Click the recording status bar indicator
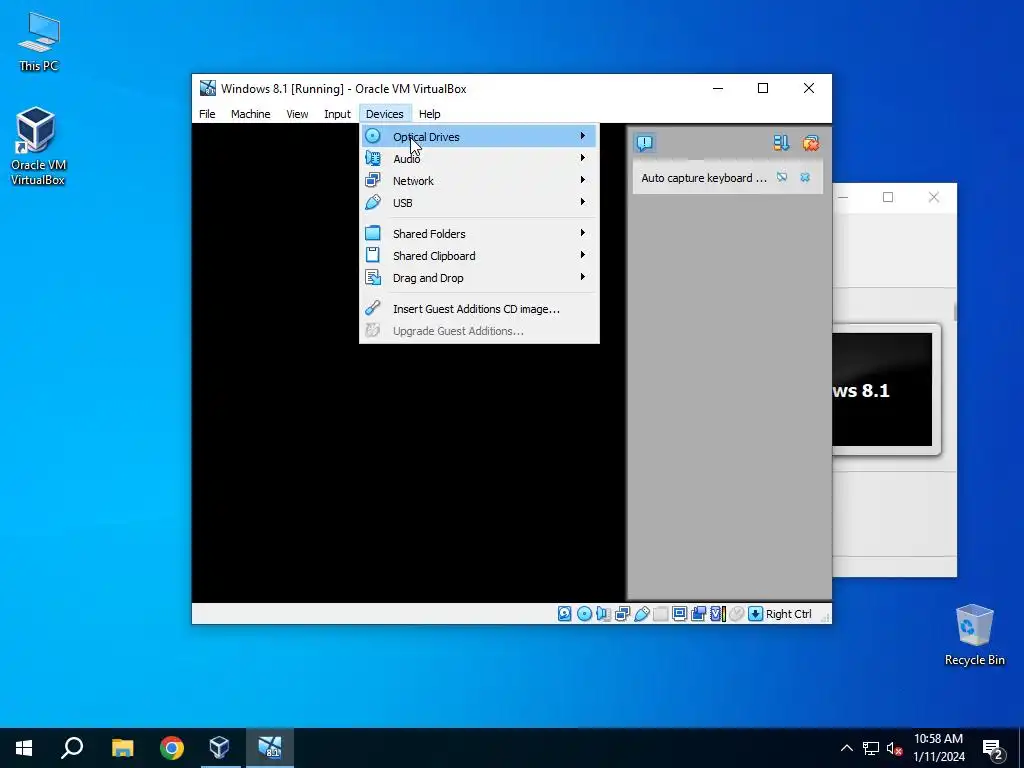1024x768 pixels. point(699,614)
